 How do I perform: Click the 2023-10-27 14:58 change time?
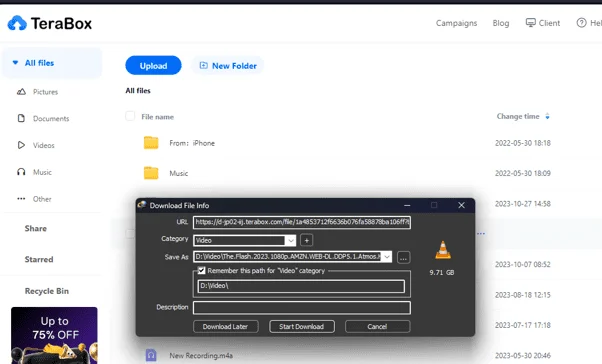click(523, 204)
